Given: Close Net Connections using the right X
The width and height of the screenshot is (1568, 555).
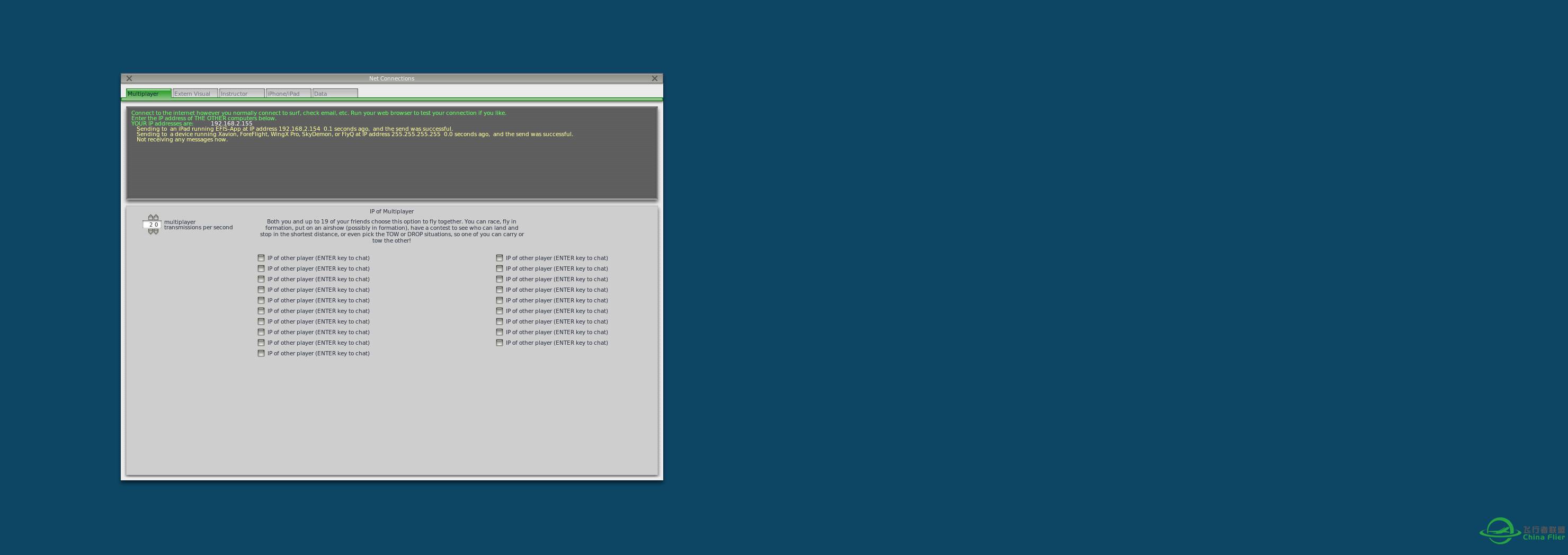Looking at the screenshot, I should point(654,78).
